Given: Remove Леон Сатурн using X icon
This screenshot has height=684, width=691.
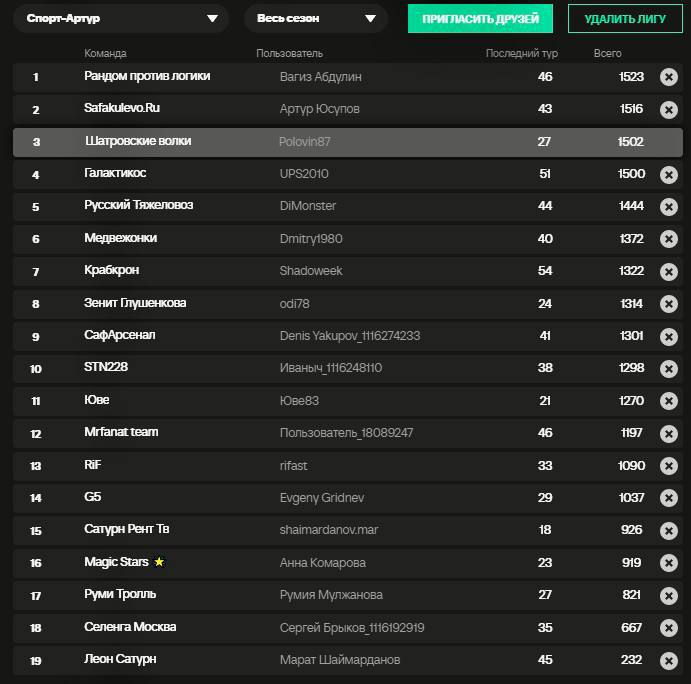Looking at the screenshot, I should [669, 660].
